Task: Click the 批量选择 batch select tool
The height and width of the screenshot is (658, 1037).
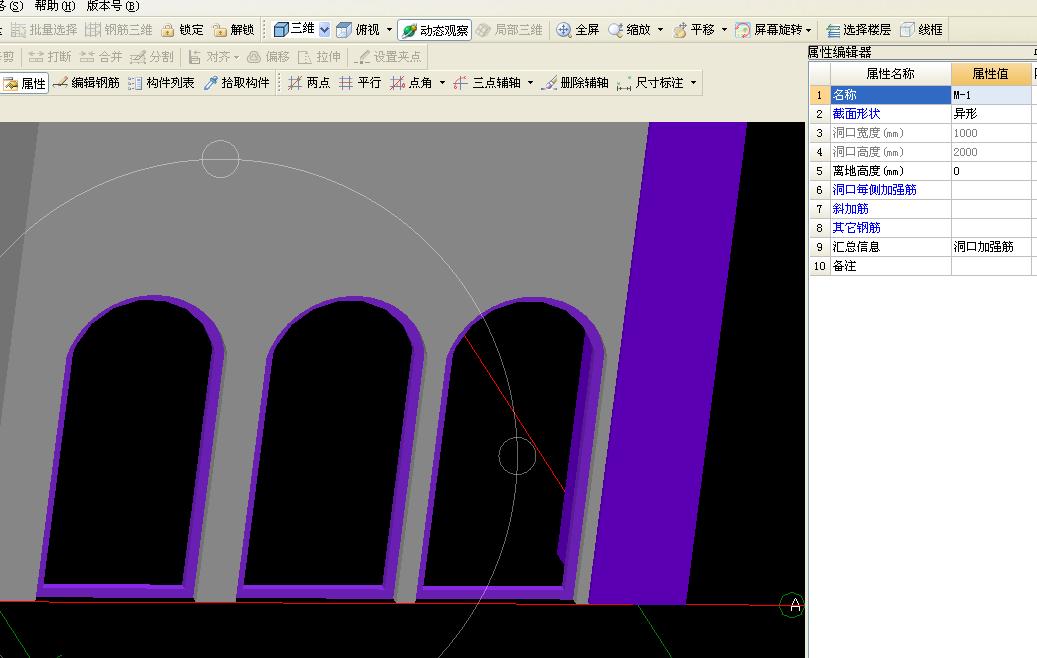Action: coord(45,30)
